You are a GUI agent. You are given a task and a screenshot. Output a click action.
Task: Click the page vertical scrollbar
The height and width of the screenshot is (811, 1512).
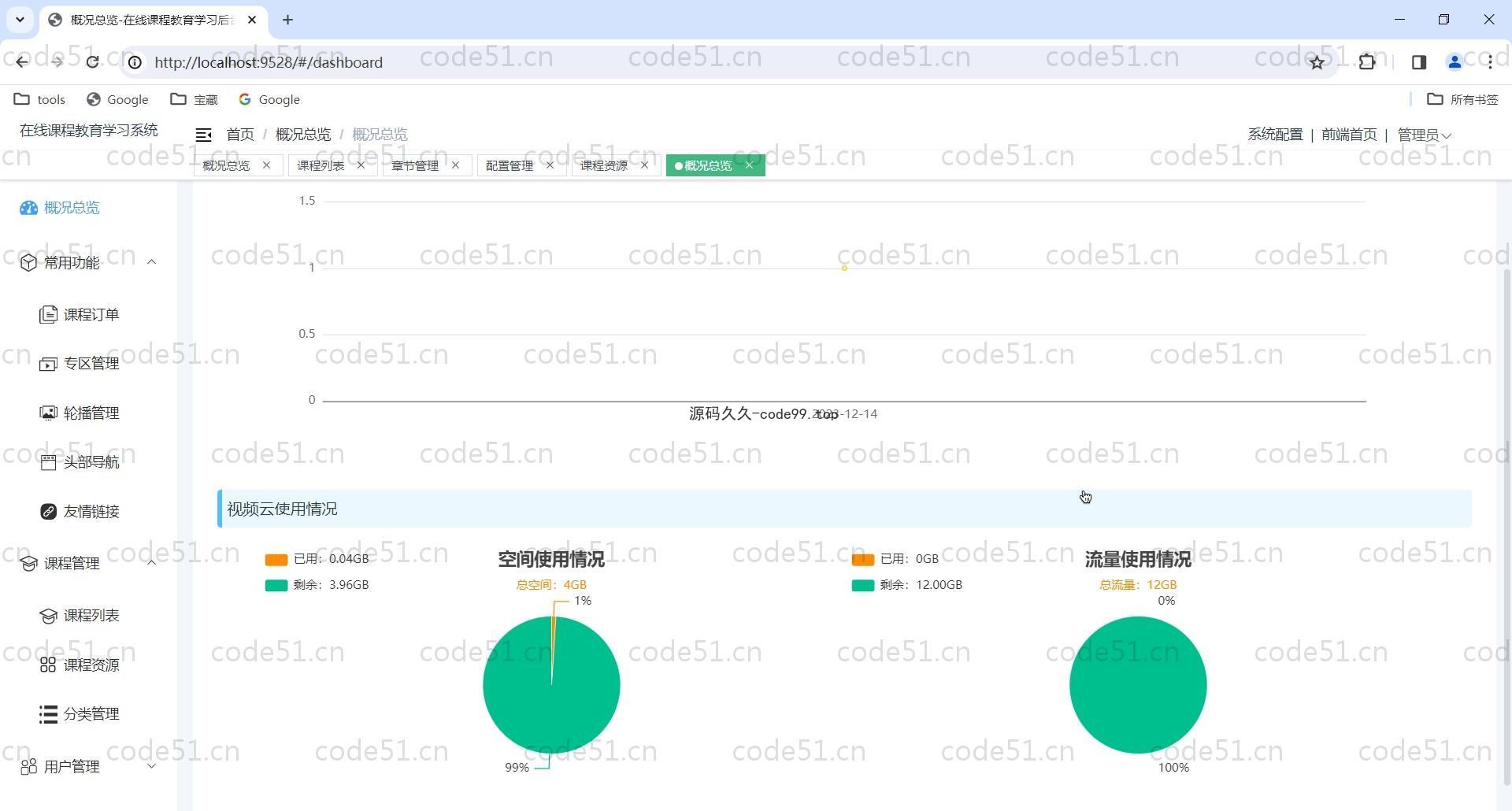coord(1507,526)
